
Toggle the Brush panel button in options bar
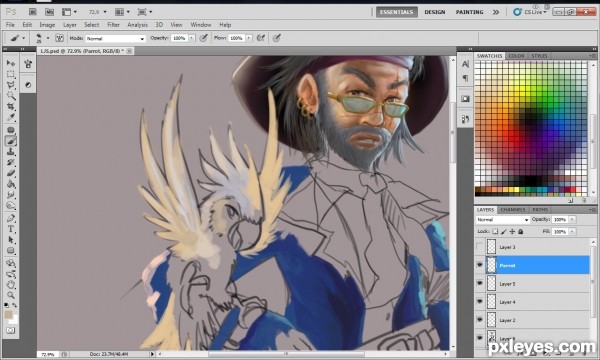coord(59,38)
